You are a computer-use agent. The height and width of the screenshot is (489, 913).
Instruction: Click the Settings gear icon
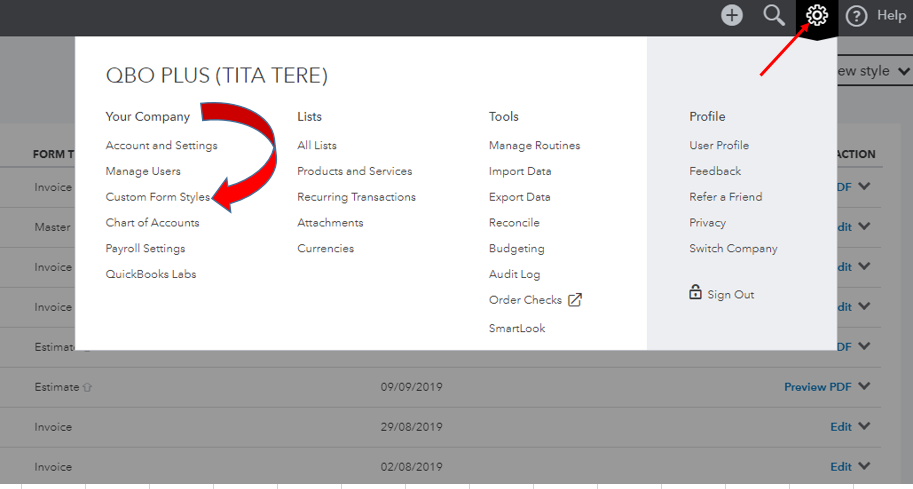(x=817, y=15)
